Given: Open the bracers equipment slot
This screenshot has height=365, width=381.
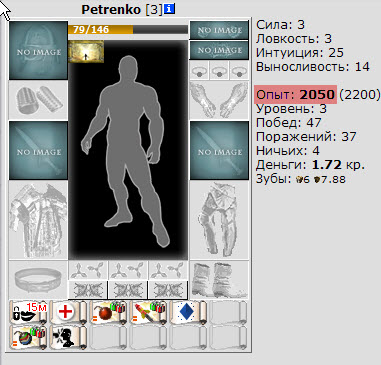Looking at the screenshot, I should coord(38,100).
